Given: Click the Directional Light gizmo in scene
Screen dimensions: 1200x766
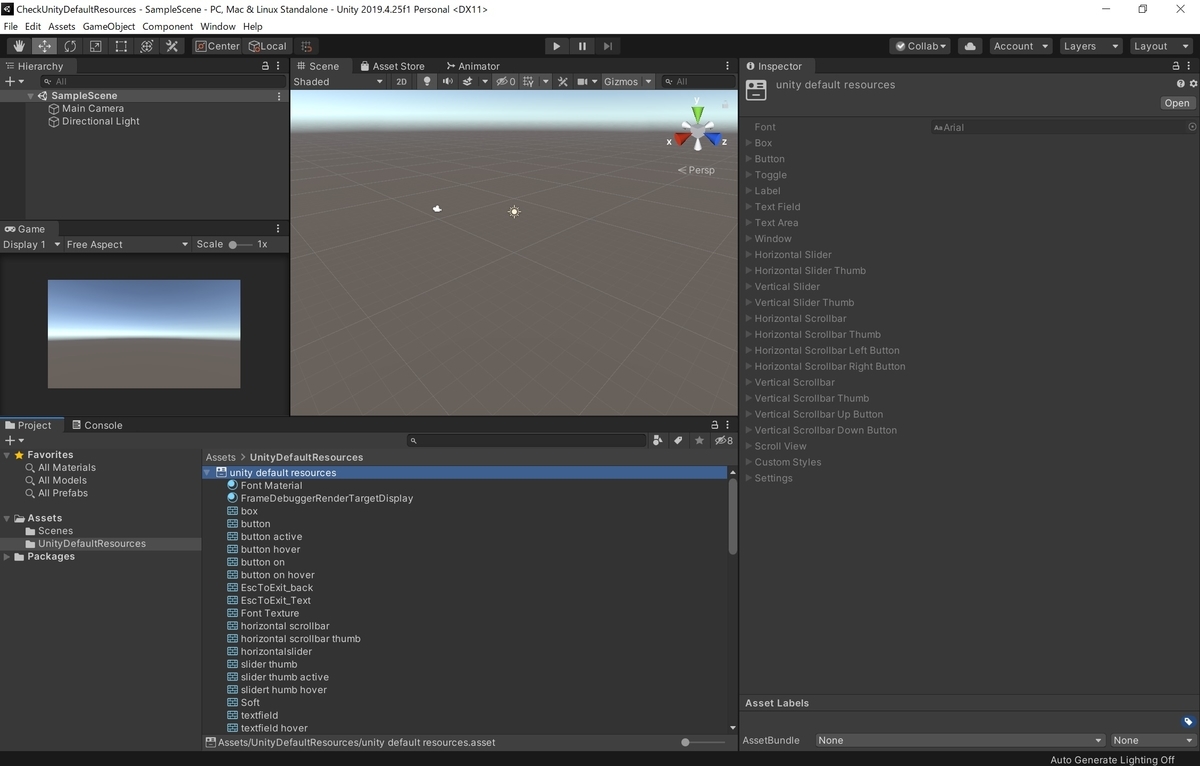Looking at the screenshot, I should coord(514,211).
